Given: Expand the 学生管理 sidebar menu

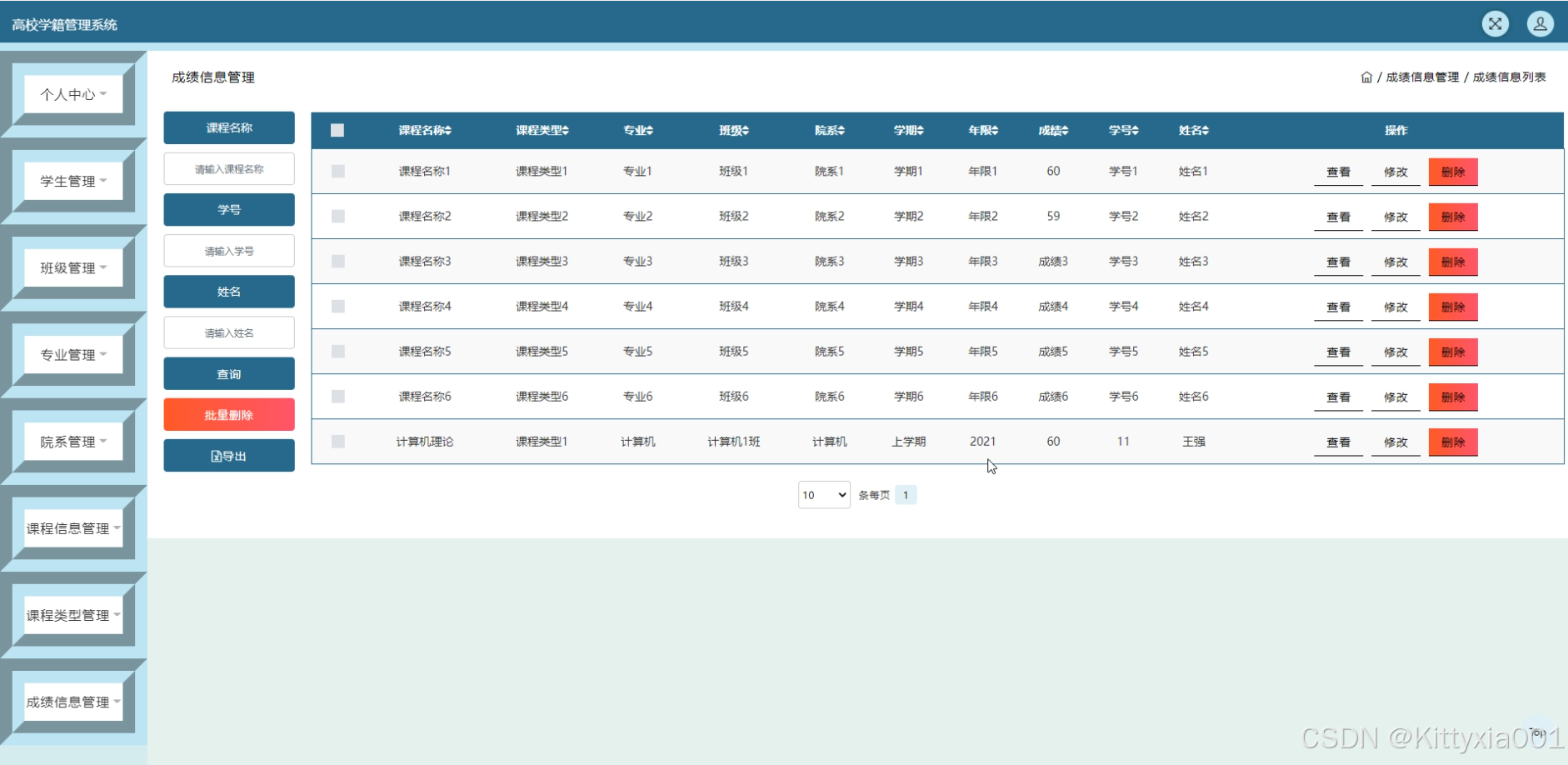Looking at the screenshot, I should (x=73, y=181).
